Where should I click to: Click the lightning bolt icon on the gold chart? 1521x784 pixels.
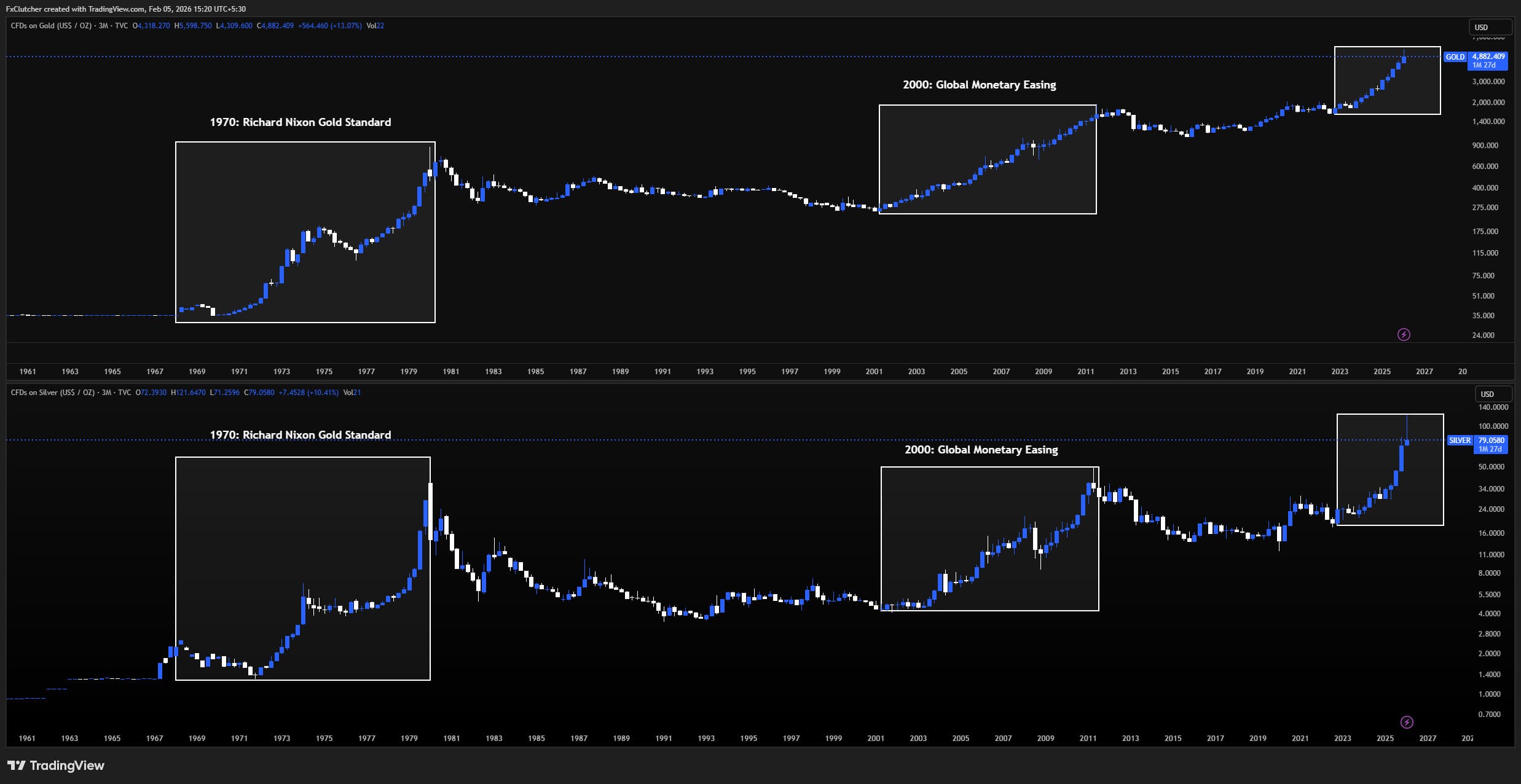coord(1403,335)
